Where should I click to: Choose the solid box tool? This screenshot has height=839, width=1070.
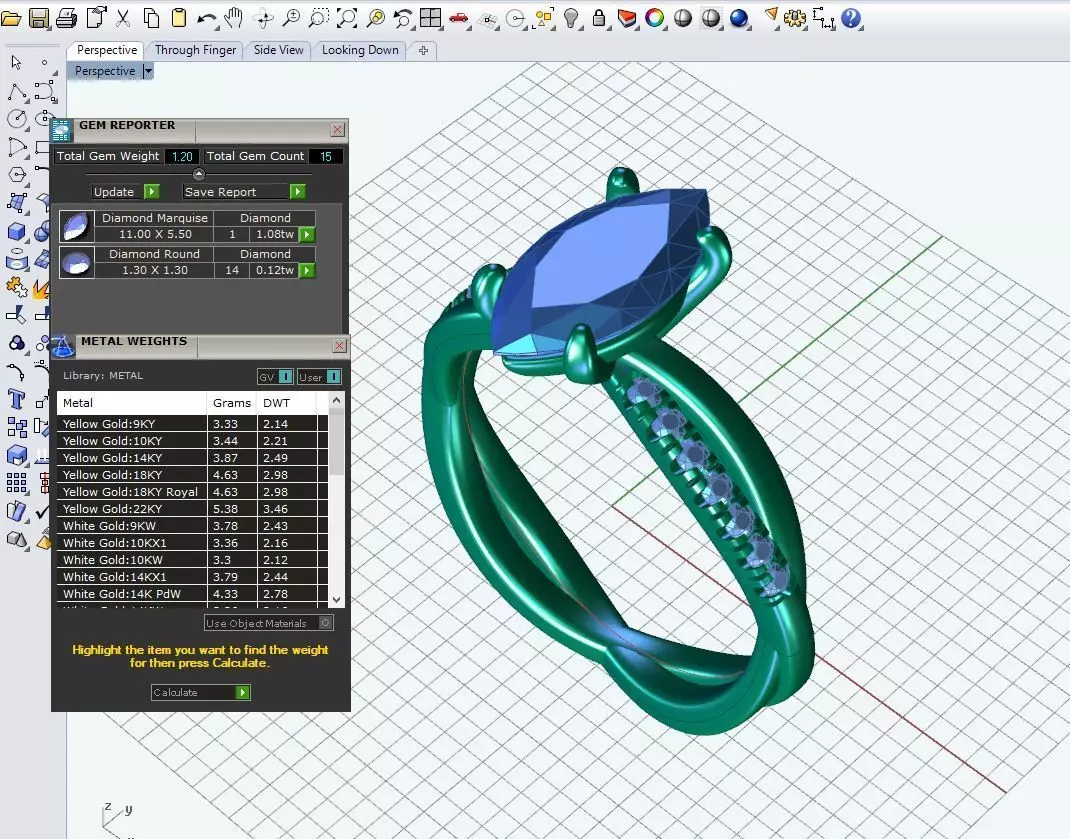17,231
